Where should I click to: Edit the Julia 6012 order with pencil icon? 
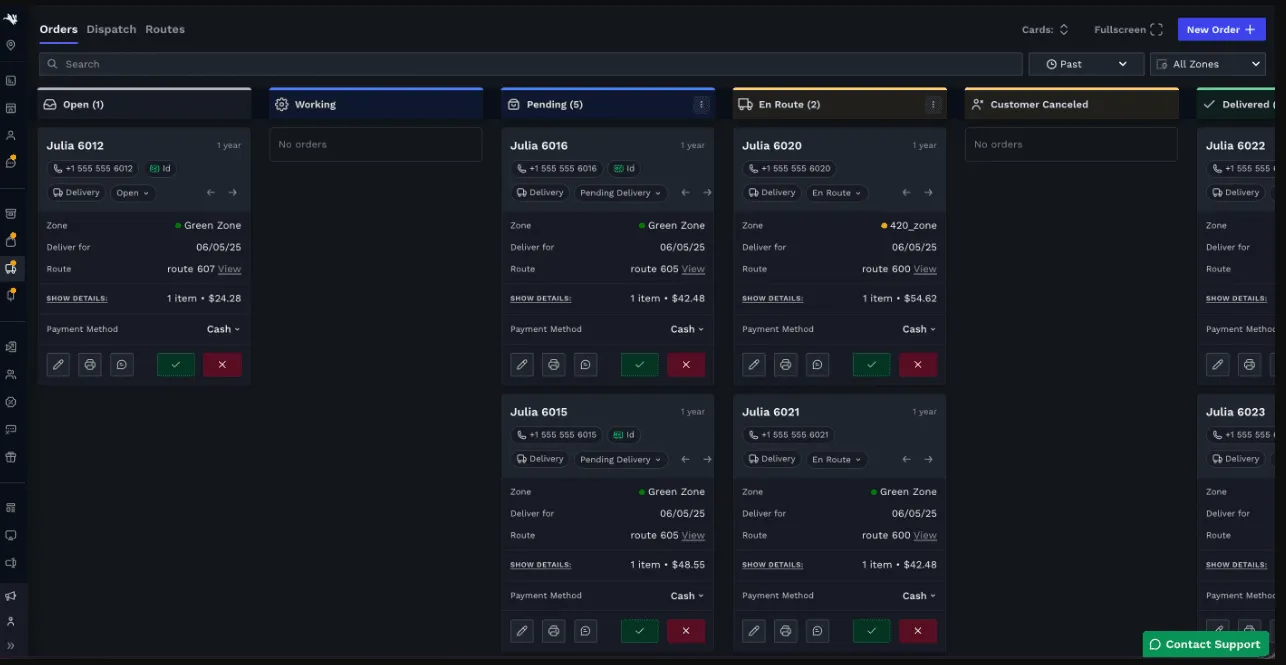[x=58, y=365]
